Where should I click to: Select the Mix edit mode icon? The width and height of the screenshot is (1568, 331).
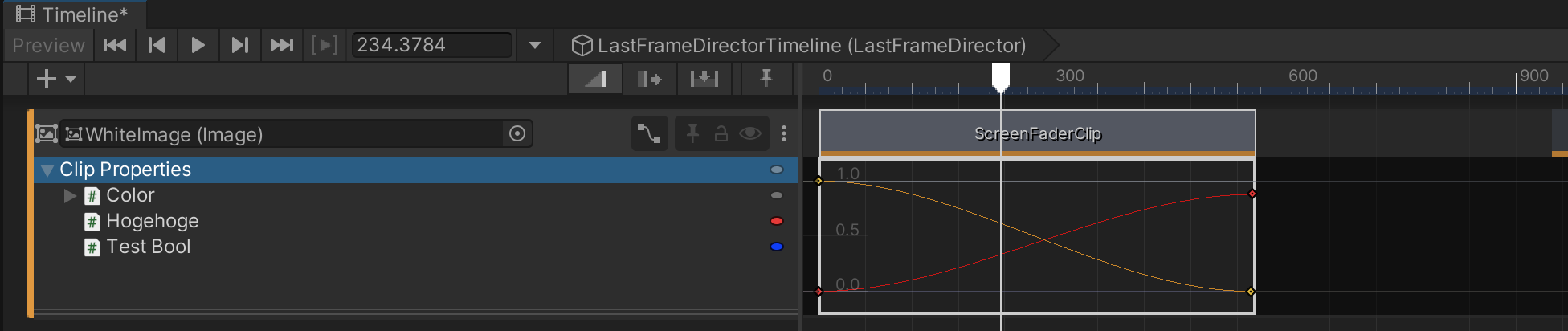click(x=595, y=79)
